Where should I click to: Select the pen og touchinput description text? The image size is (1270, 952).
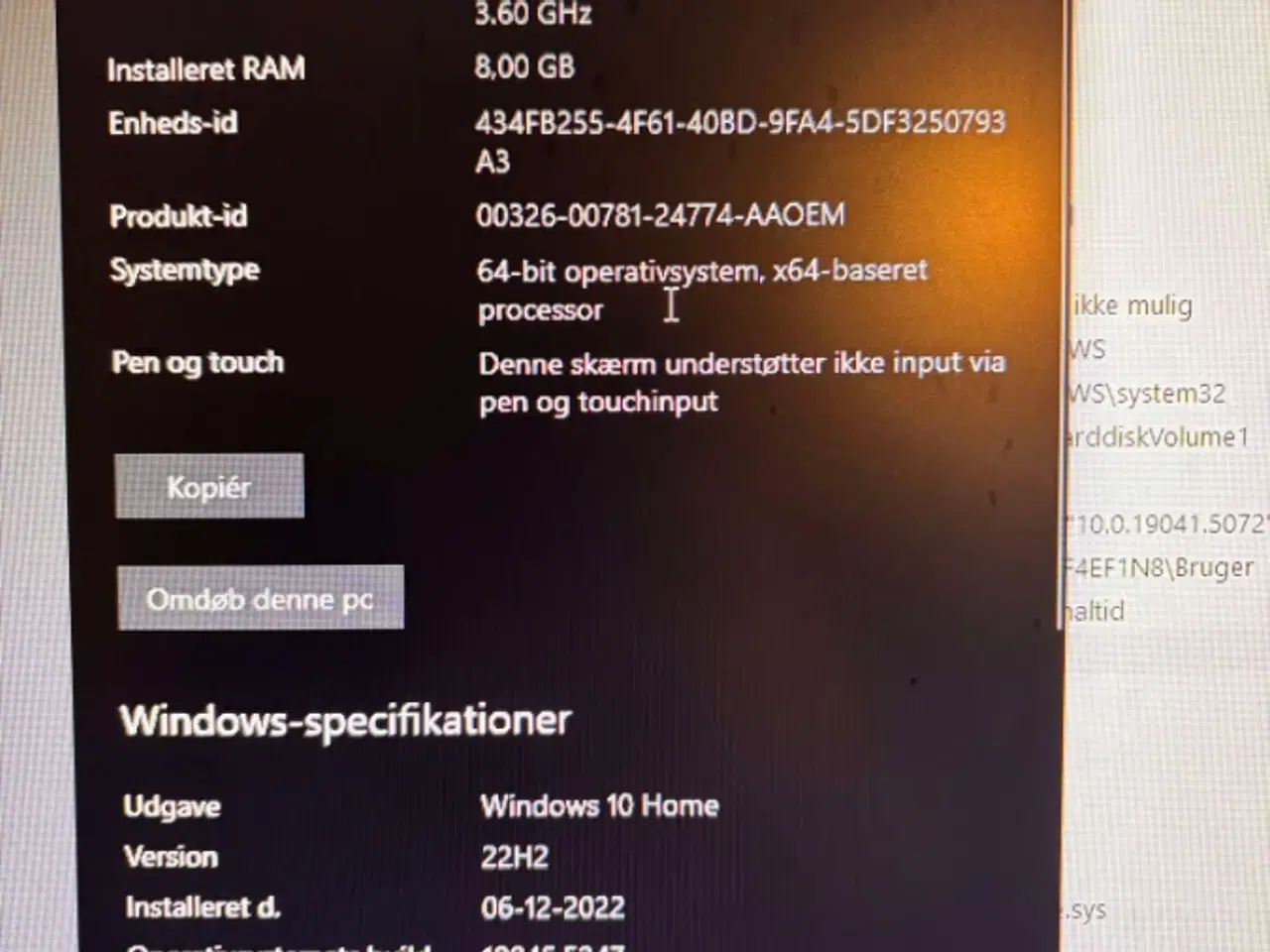pos(742,382)
